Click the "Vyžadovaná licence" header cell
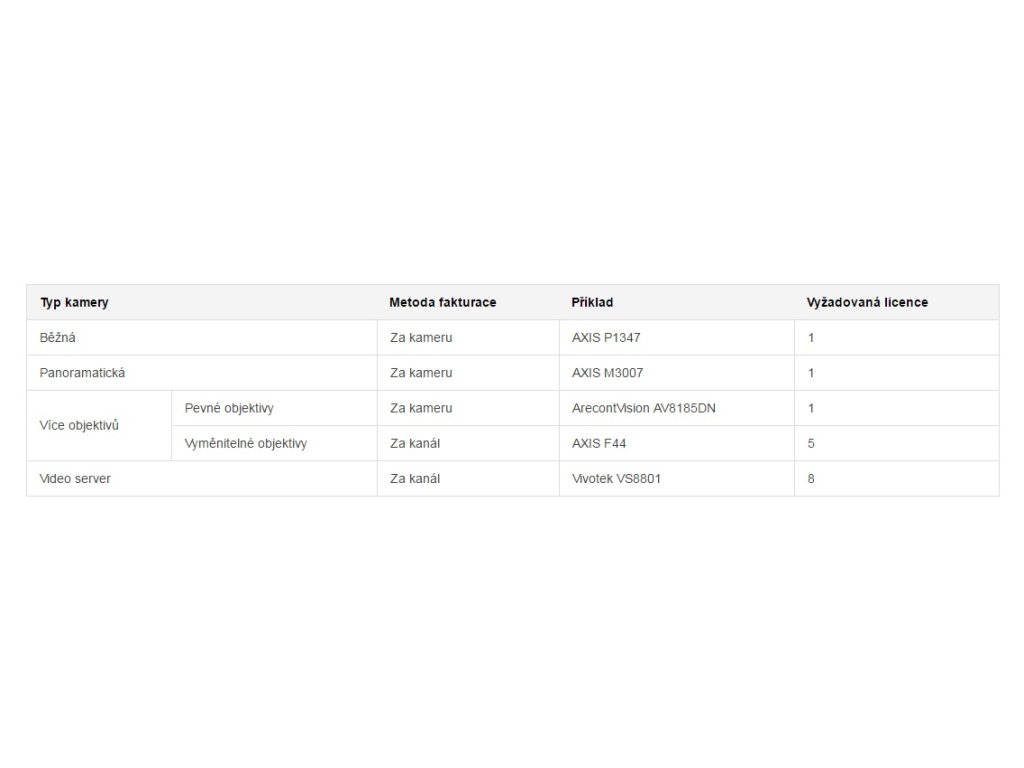 pos(867,302)
